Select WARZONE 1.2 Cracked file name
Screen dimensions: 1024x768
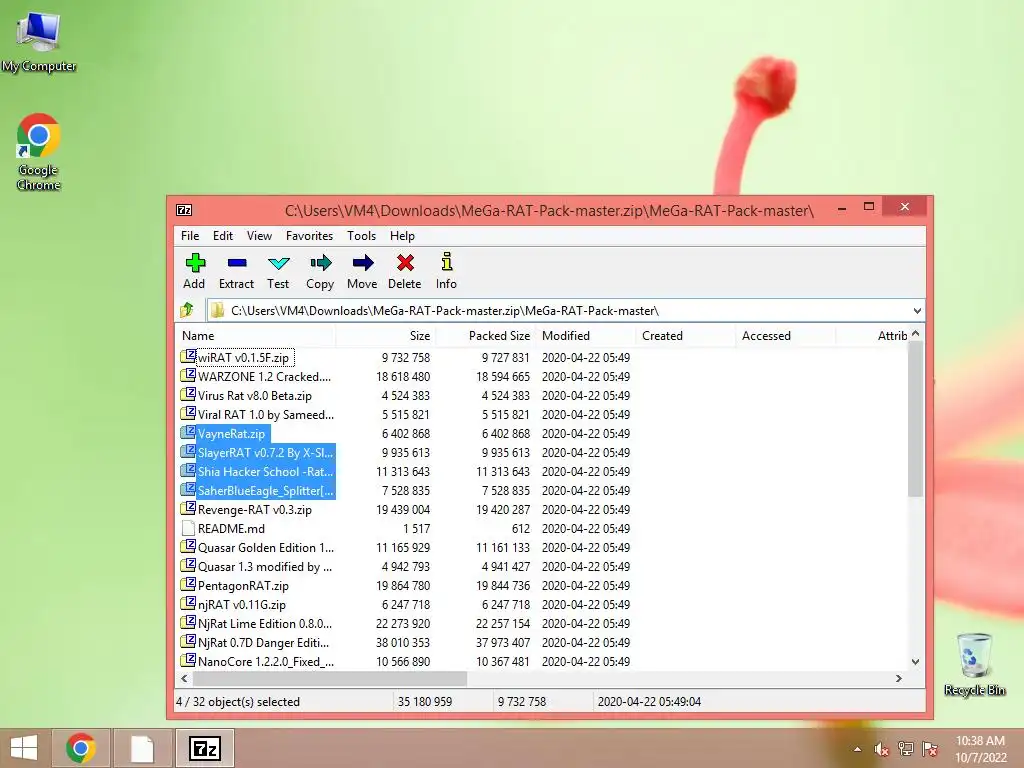[x=264, y=376]
